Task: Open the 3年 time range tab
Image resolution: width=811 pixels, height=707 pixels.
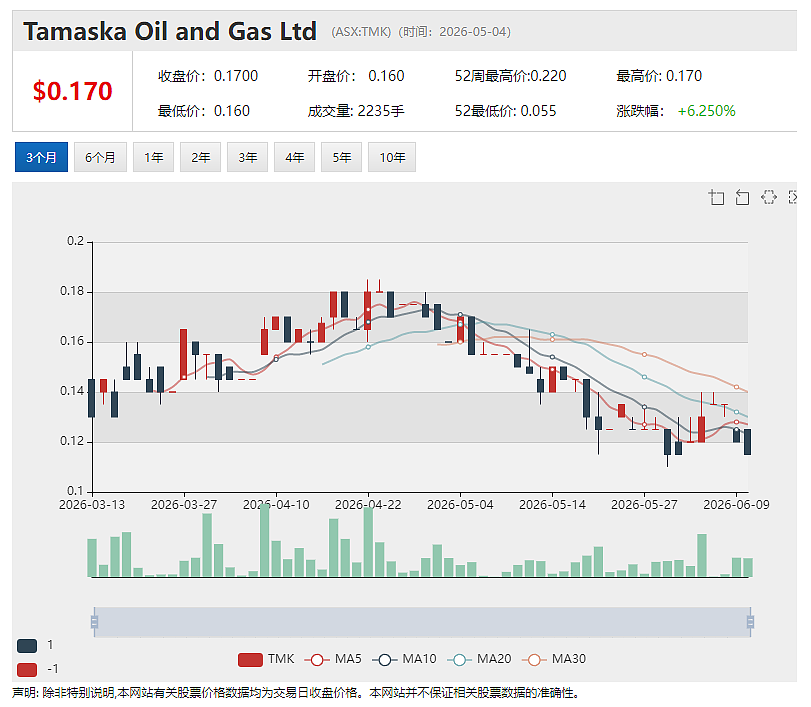Action: tap(248, 157)
